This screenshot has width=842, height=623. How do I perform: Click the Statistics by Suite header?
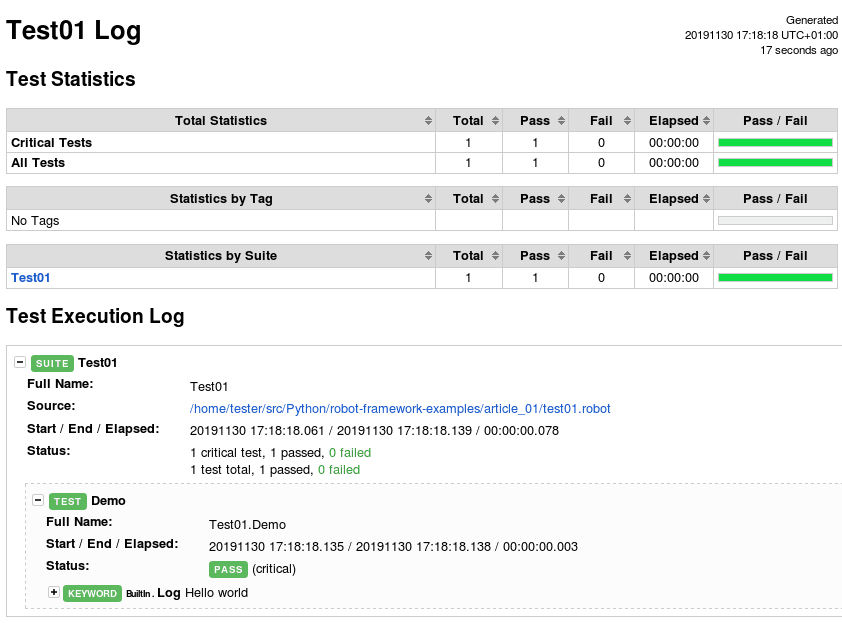221,256
